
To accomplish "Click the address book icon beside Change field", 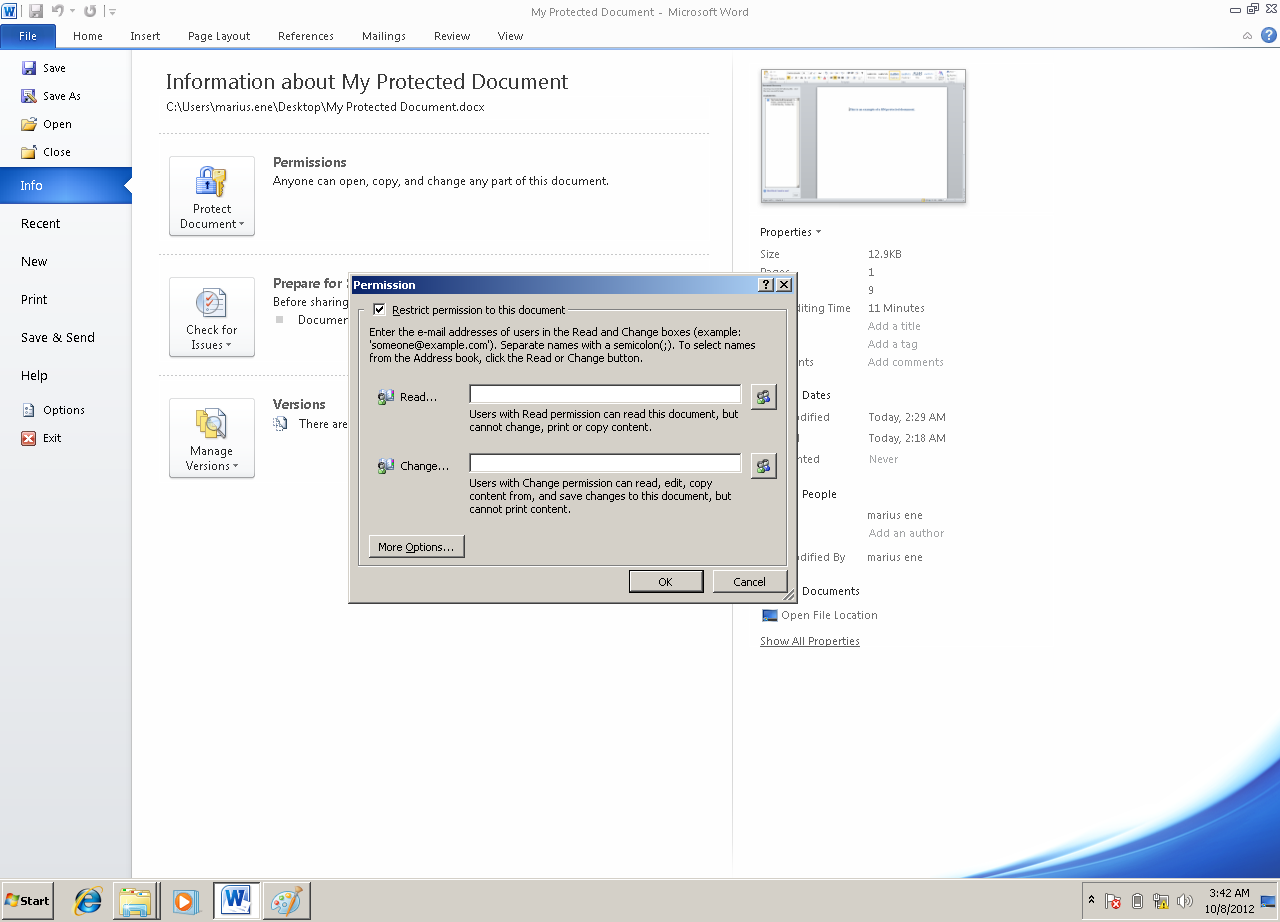I will point(763,466).
